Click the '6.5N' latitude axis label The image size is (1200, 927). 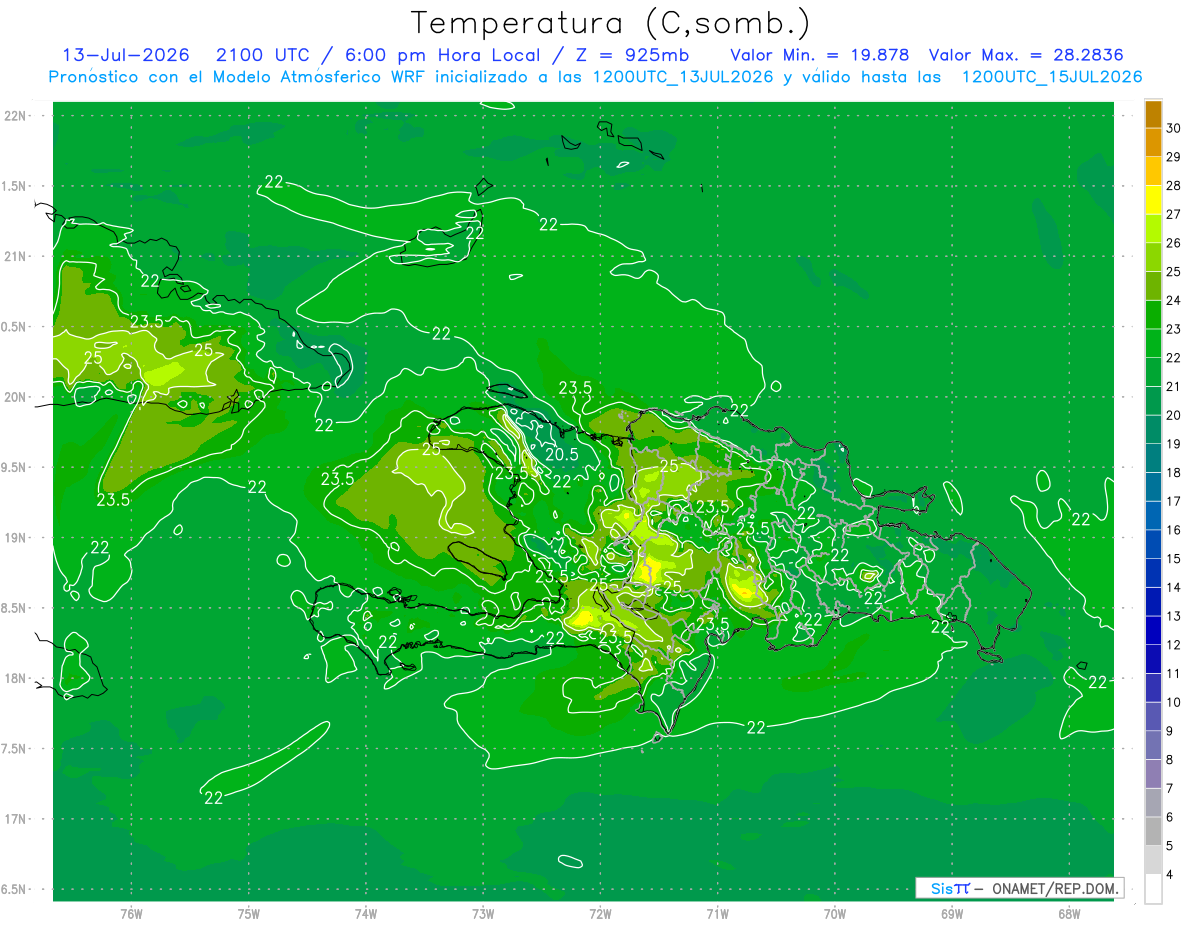(x=15, y=890)
